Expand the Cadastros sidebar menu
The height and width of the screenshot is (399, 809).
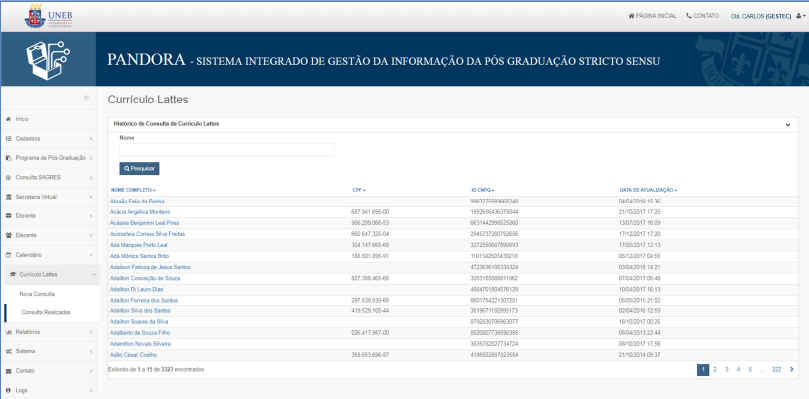tap(91, 139)
